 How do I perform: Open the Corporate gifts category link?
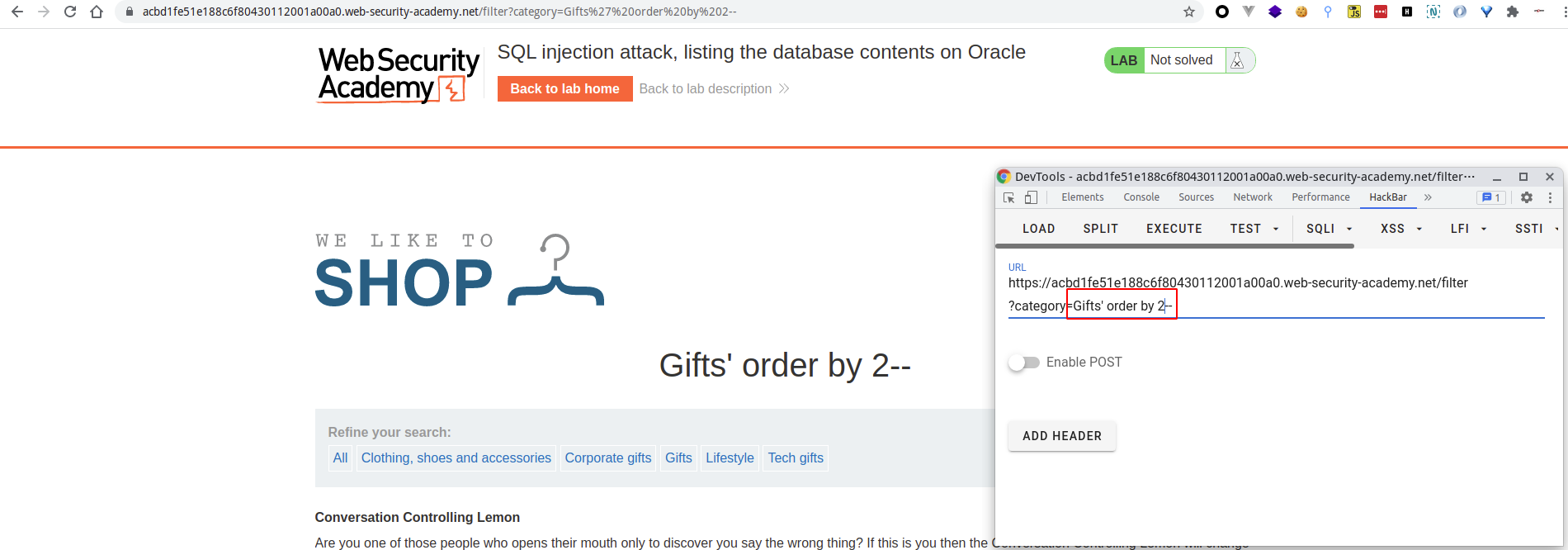pyautogui.click(x=608, y=458)
